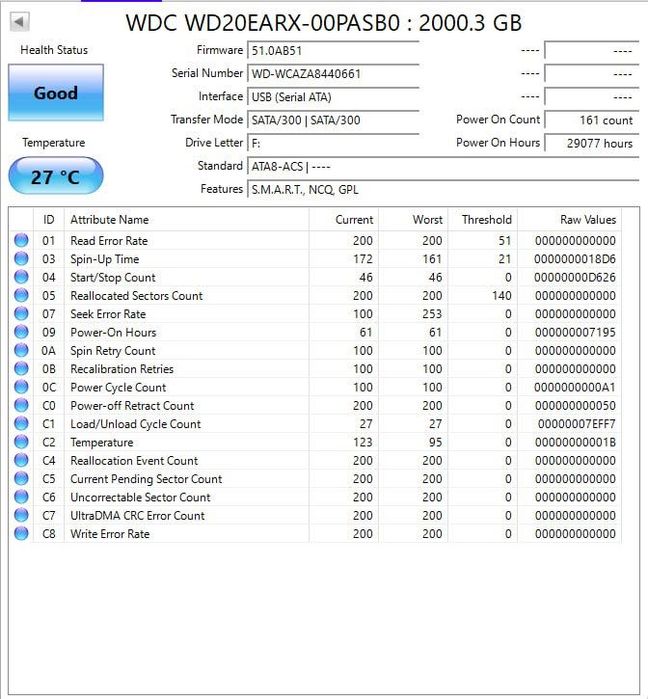Click the status orb for Write Error Rate
Viewport: 648px width, 699px height.
click(x=21, y=533)
